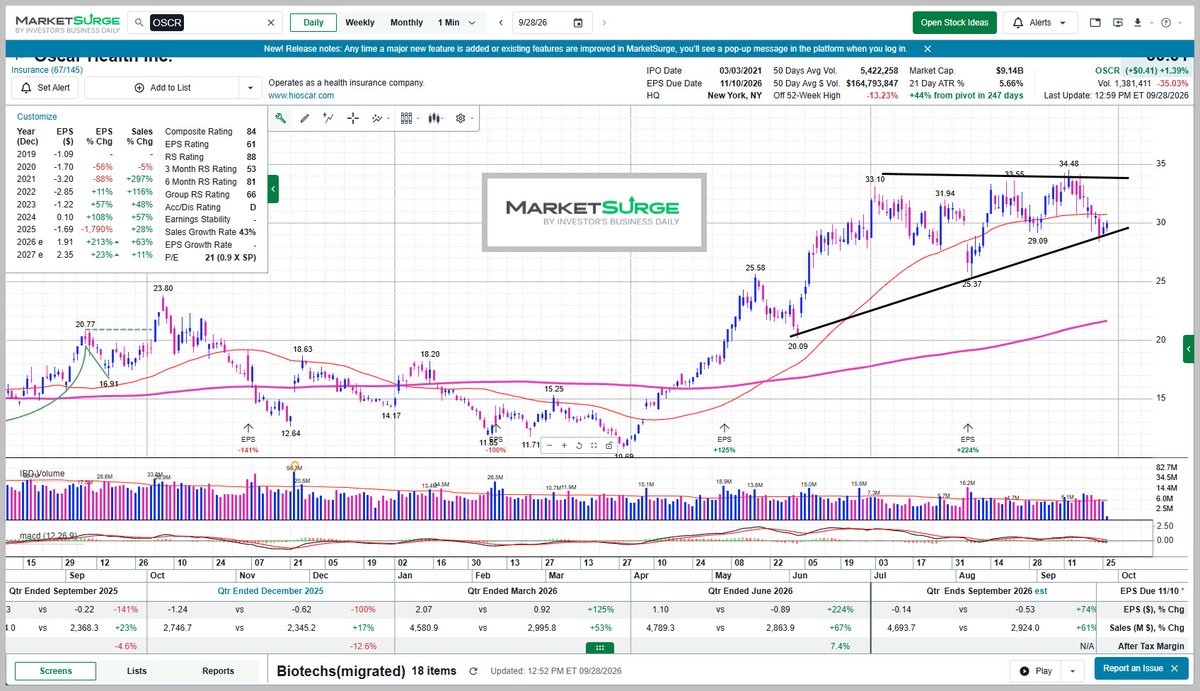Open the www.hioscar.com website link
Screen dimensions: 1200x691
pyautogui.click(x=300, y=96)
